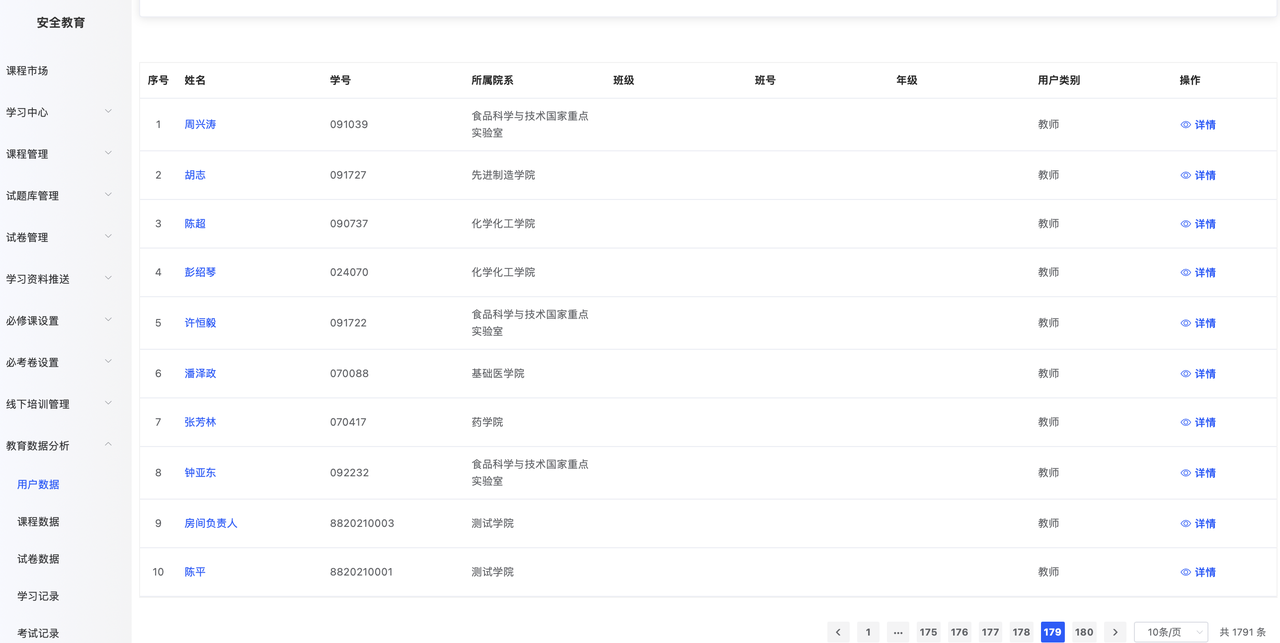Click the eye icon in 陈平's row
Image resolution: width=1280 pixels, height=643 pixels.
(1185, 573)
